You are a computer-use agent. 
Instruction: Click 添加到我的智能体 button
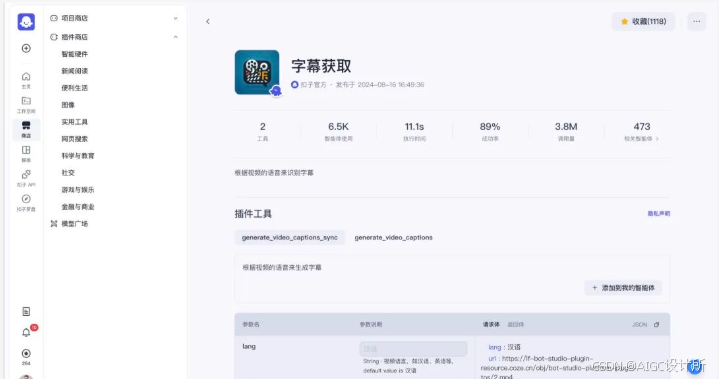tap(623, 288)
